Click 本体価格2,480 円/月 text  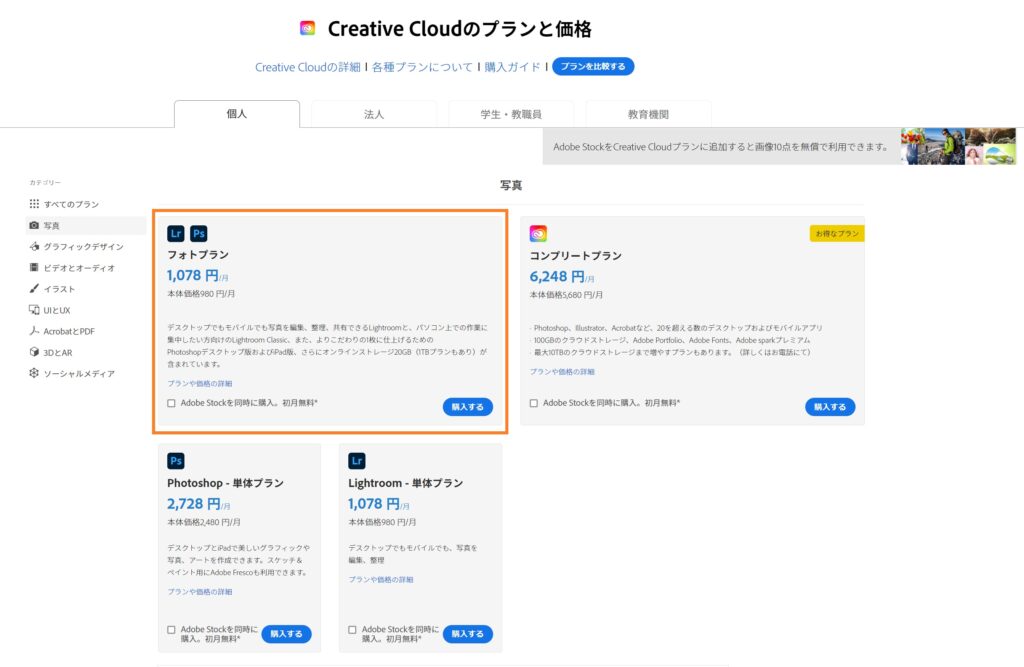point(204,523)
